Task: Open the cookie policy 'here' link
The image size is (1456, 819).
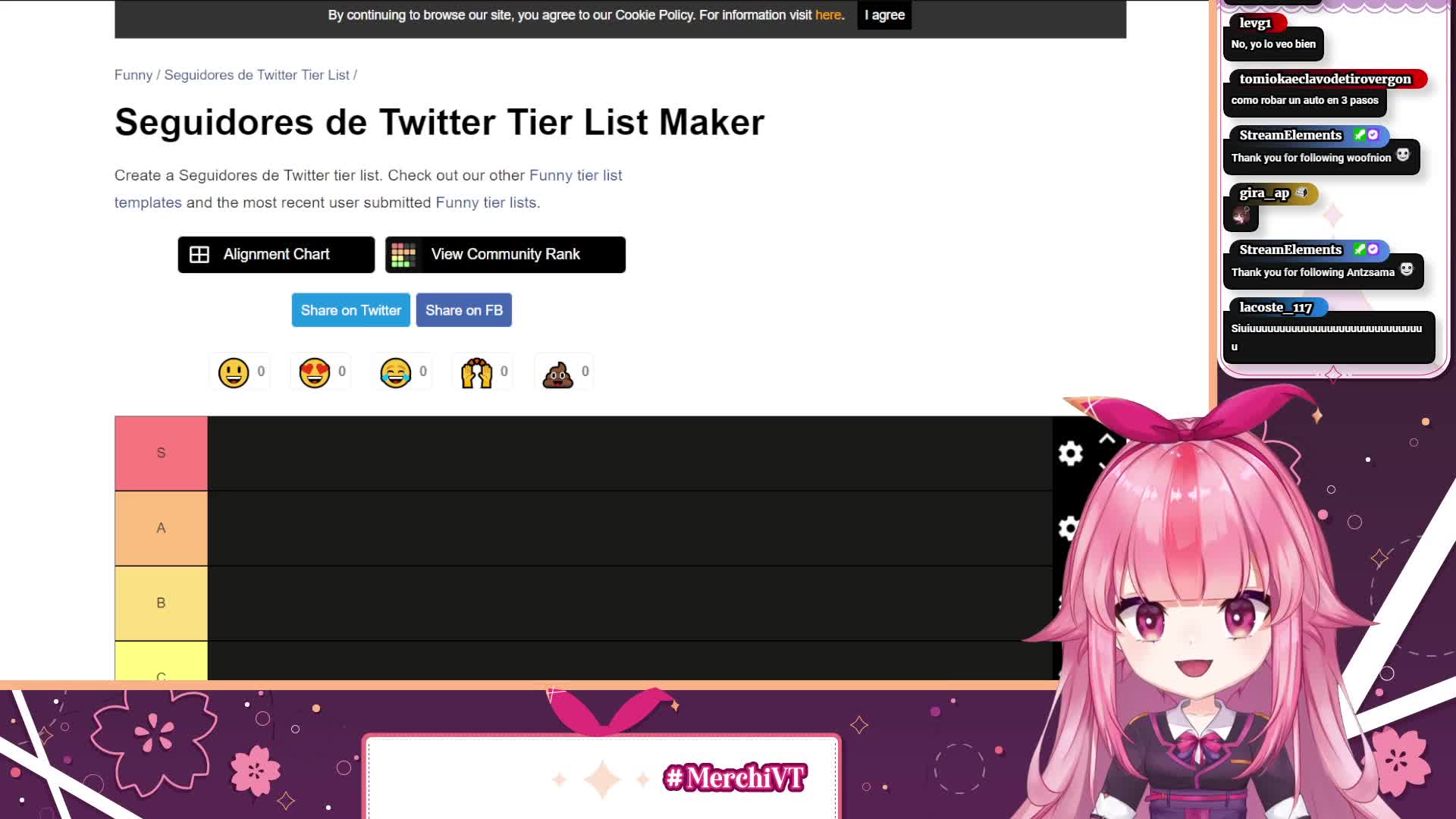Action: 828,15
